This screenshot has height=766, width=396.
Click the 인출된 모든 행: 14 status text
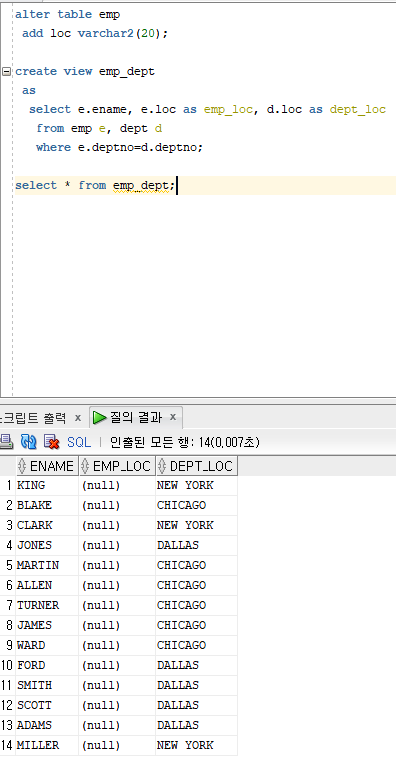tap(185, 443)
